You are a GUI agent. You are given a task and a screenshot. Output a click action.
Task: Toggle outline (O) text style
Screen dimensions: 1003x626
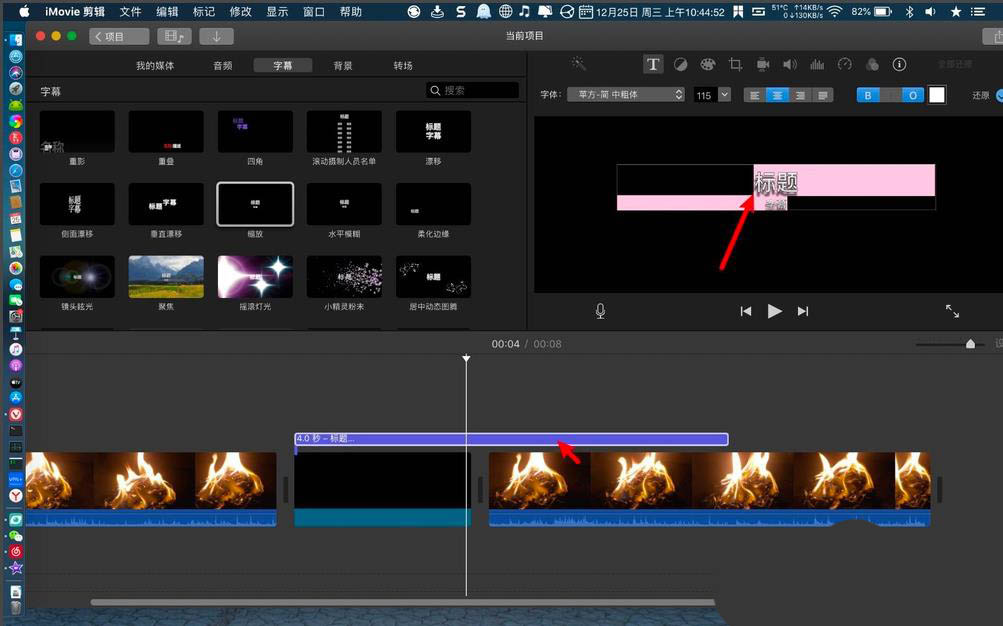[913, 95]
